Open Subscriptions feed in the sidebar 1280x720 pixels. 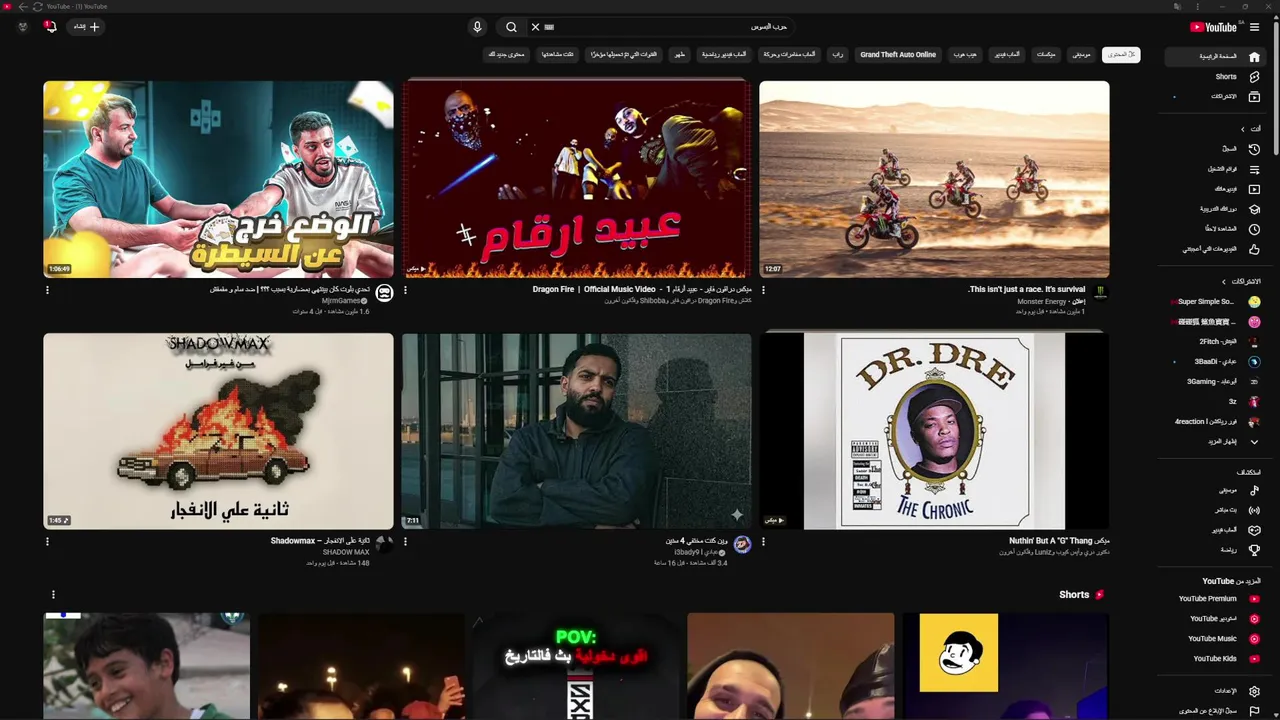pos(1215,96)
